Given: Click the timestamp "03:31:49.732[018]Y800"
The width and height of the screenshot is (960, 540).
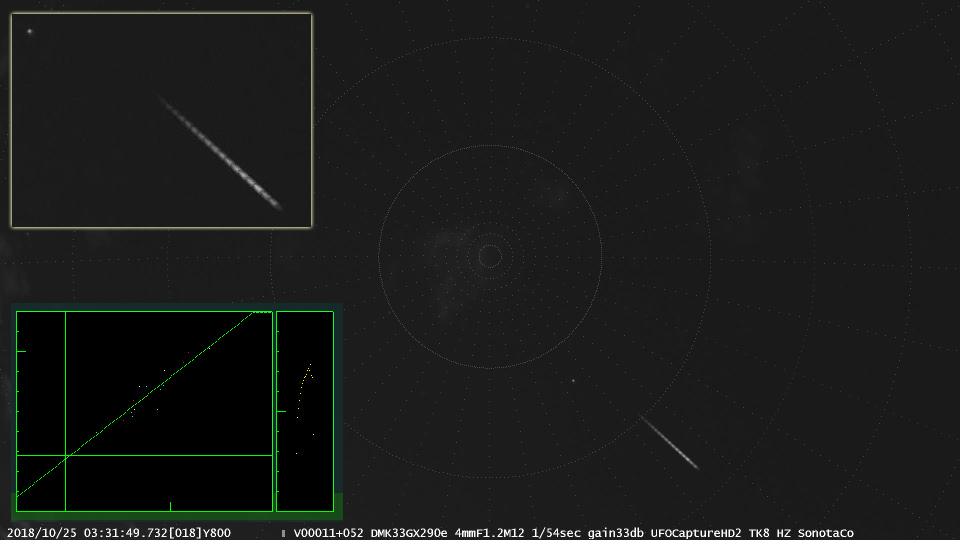Looking at the screenshot, I should [x=157, y=533].
